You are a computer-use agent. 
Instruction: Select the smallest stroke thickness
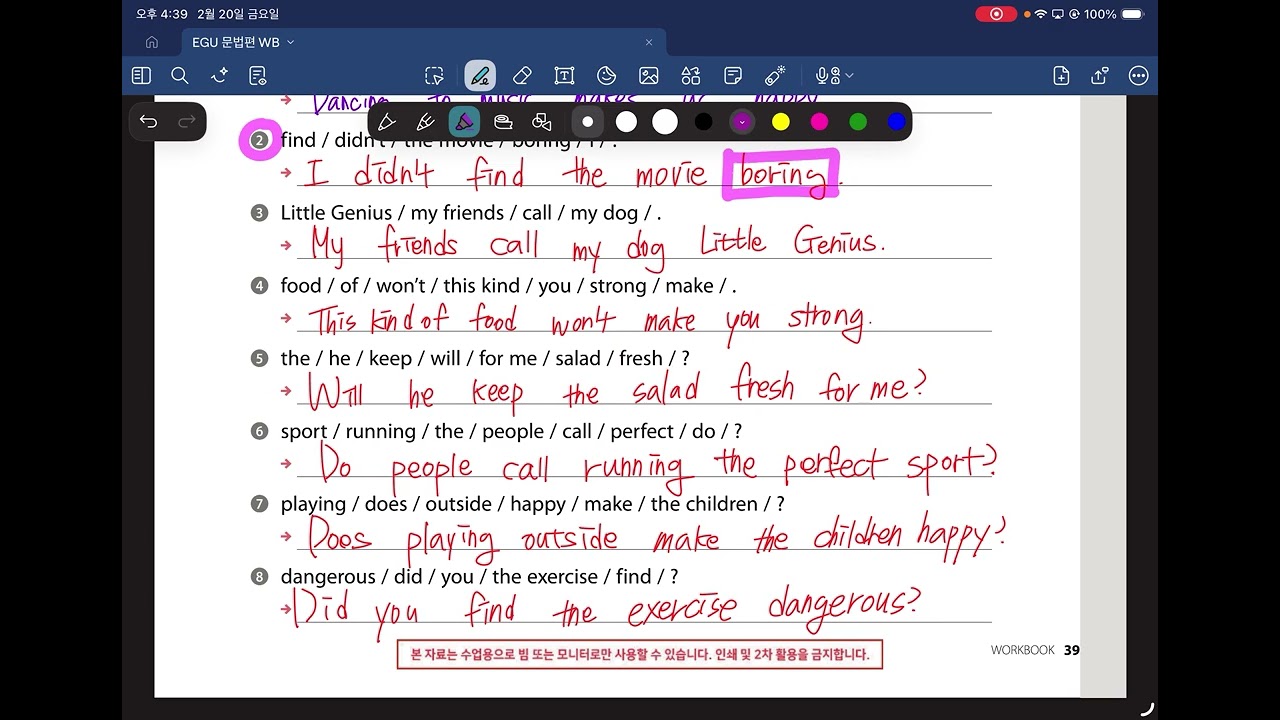click(588, 122)
